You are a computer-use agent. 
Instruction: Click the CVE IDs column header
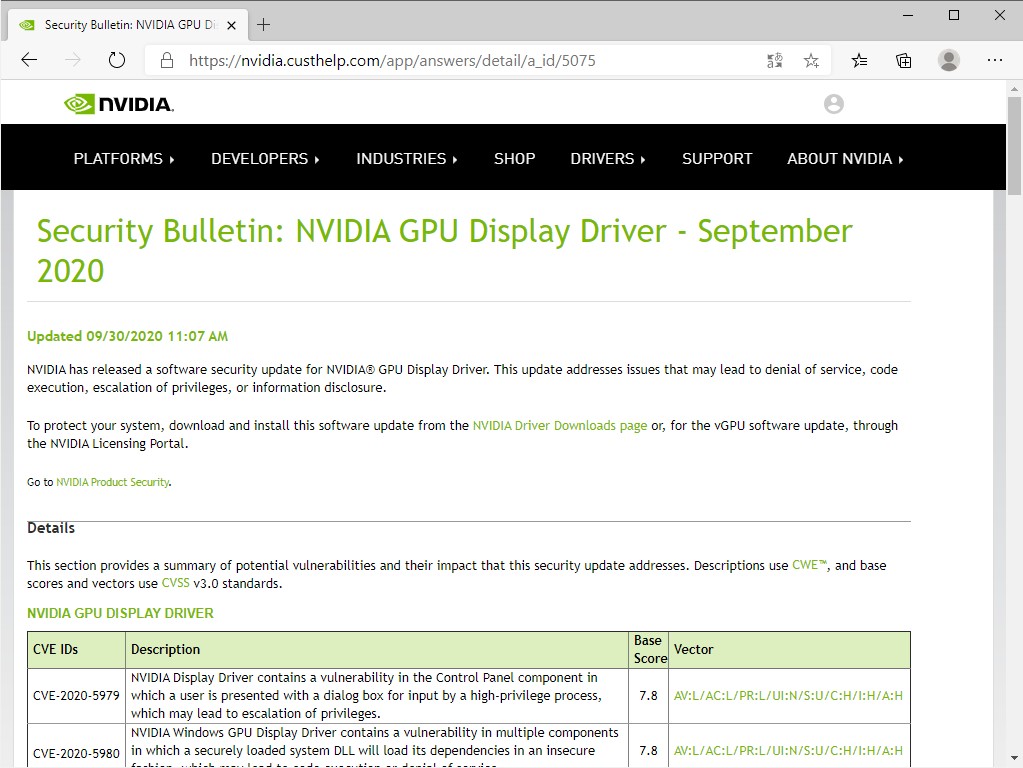pos(76,650)
